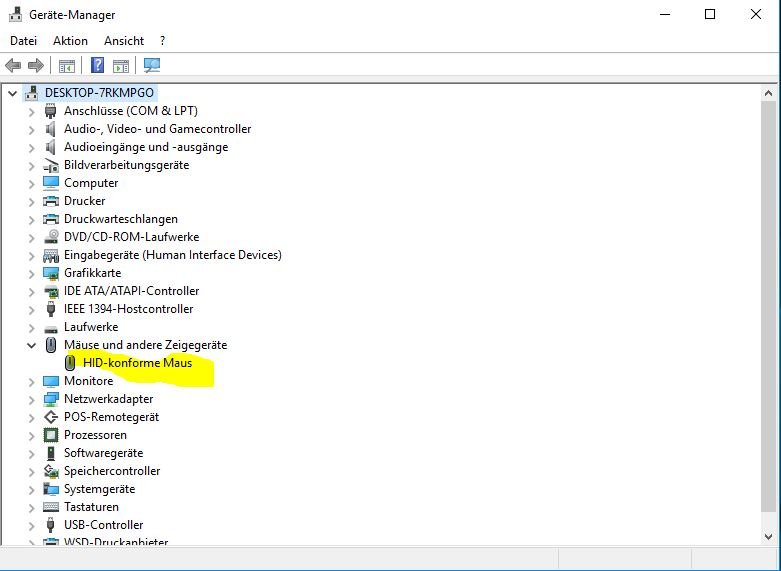781x571 pixels.
Task: Click the Prozessoren chip icon
Action: 50,435
